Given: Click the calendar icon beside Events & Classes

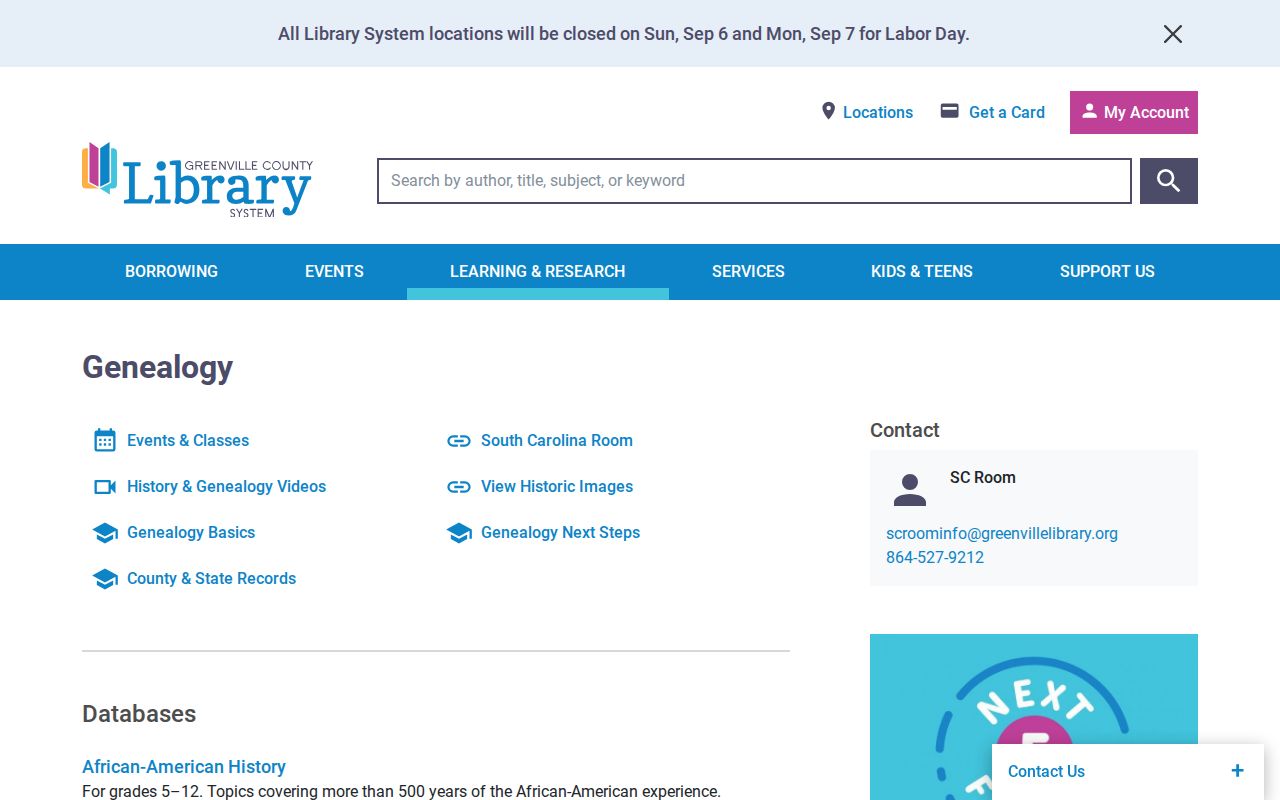Looking at the screenshot, I should [x=105, y=440].
